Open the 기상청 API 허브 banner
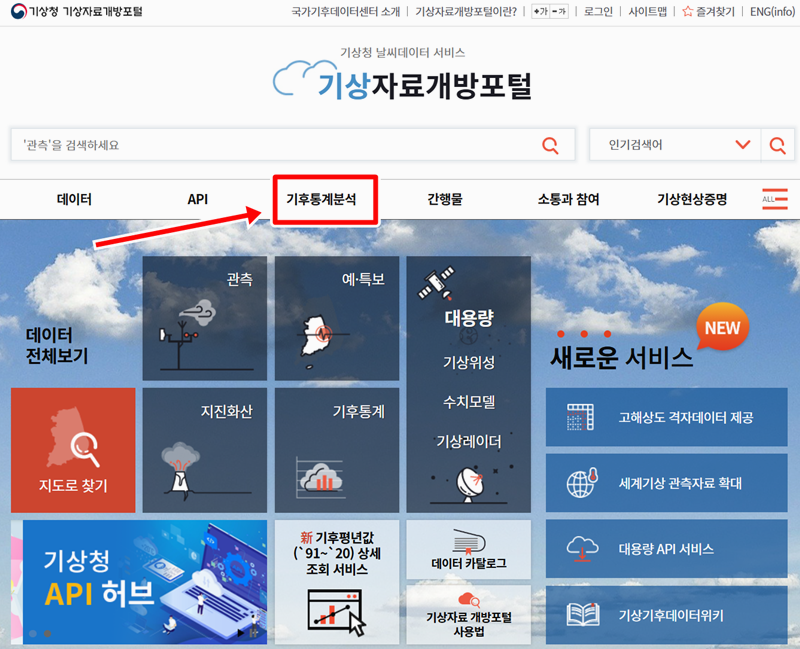The width and height of the screenshot is (800, 649). pos(145,582)
